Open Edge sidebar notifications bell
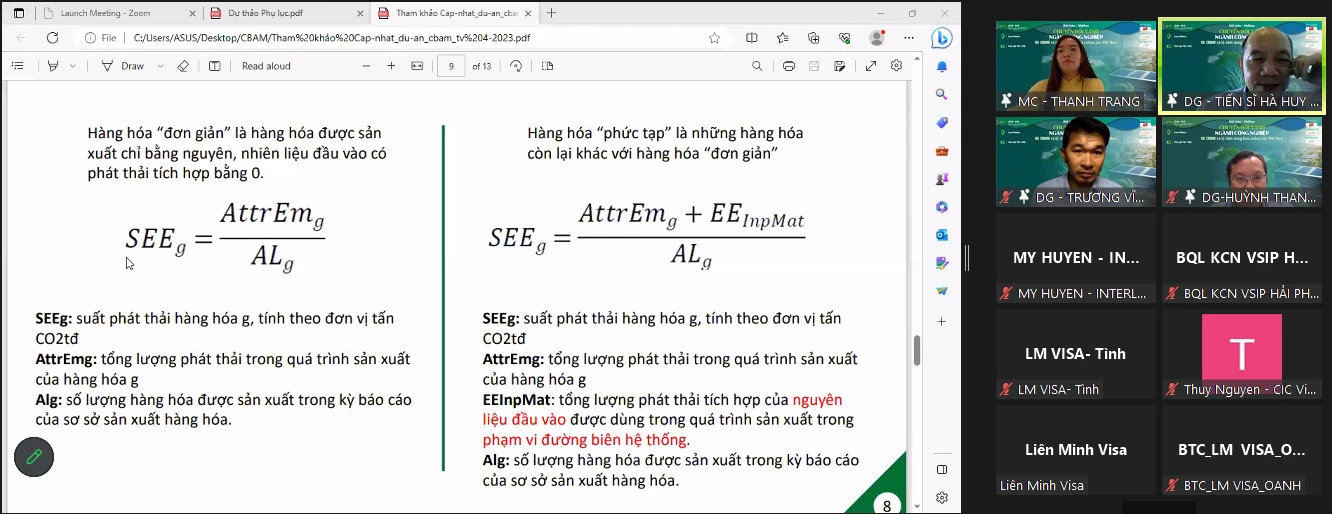Viewport: 1332px width, 514px height. pos(941,66)
